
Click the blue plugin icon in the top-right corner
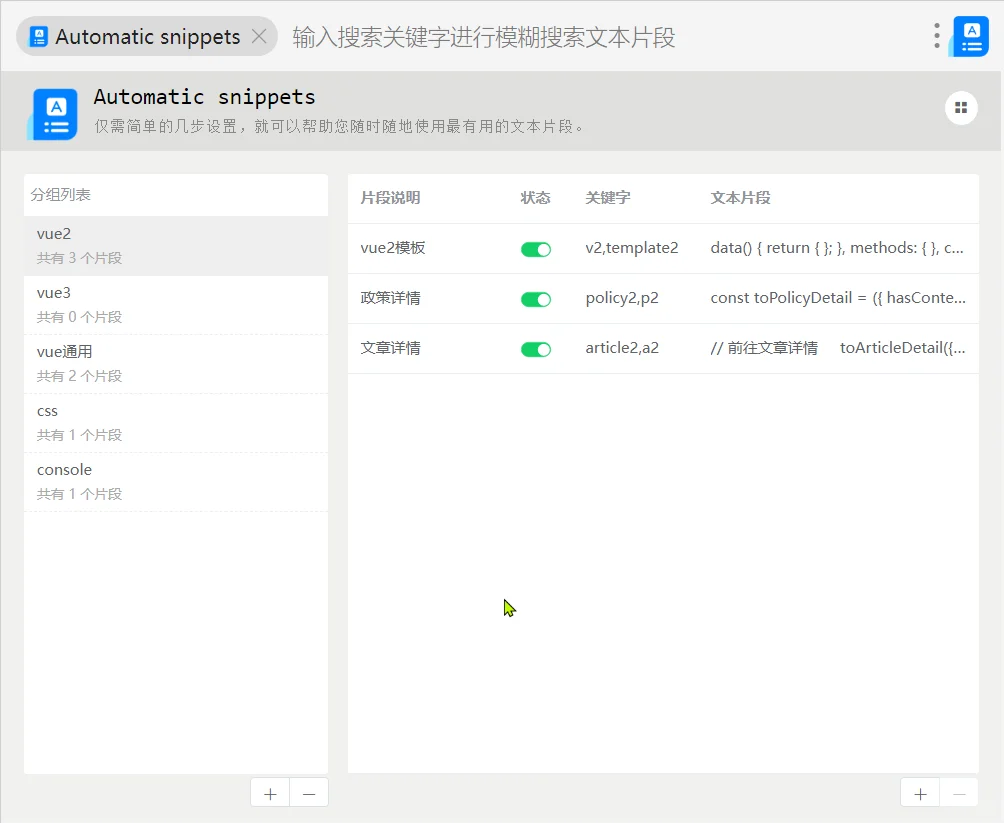coord(969,35)
